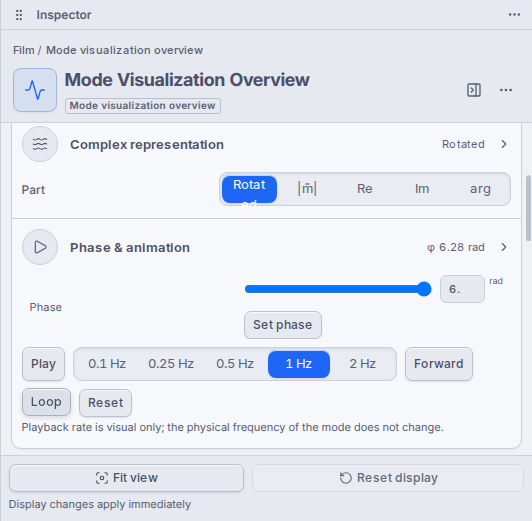Click the Fit view button
This screenshot has width=532, height=521.
126,478
